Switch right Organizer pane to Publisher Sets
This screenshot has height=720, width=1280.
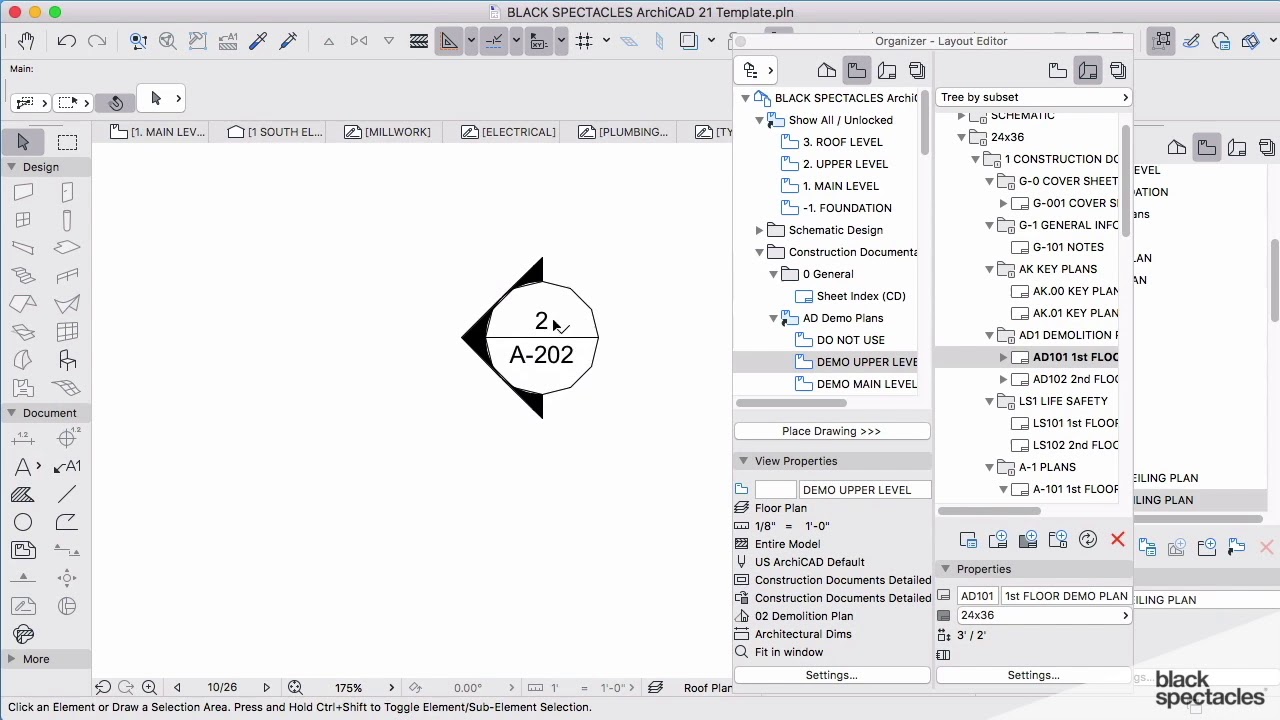(1118, 70)
